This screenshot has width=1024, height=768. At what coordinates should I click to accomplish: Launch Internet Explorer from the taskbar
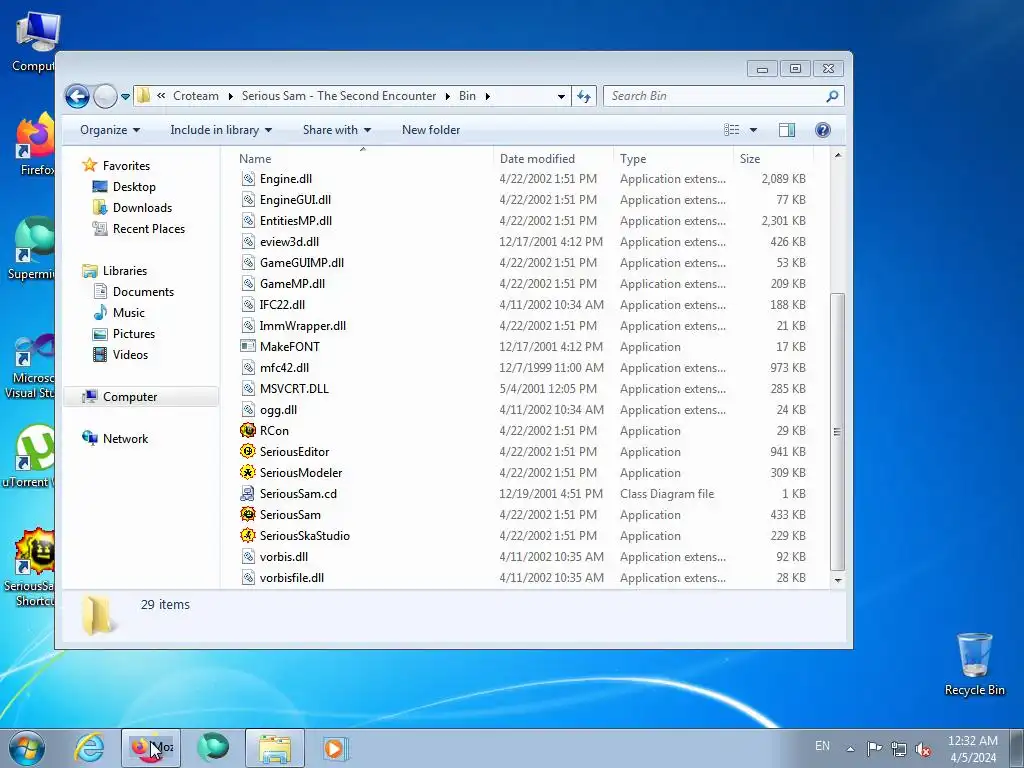click(x=89, y=748)
